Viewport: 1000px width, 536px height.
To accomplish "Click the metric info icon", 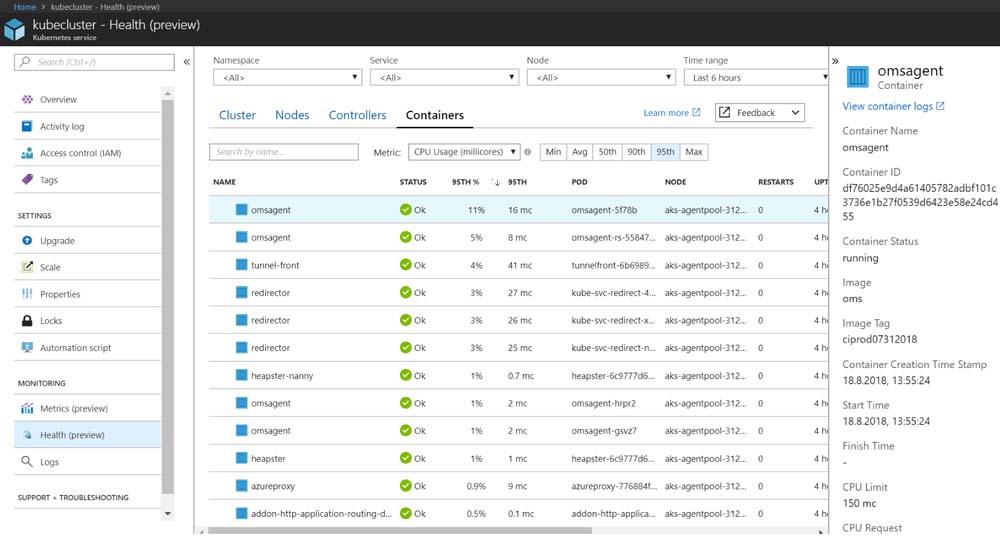I will tap(528, 152).
